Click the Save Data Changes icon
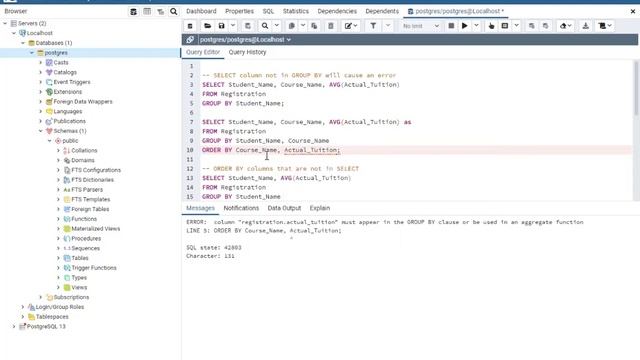Image resolution: width=640 pixels, height=360 pixels. click(x=248, y=26)
